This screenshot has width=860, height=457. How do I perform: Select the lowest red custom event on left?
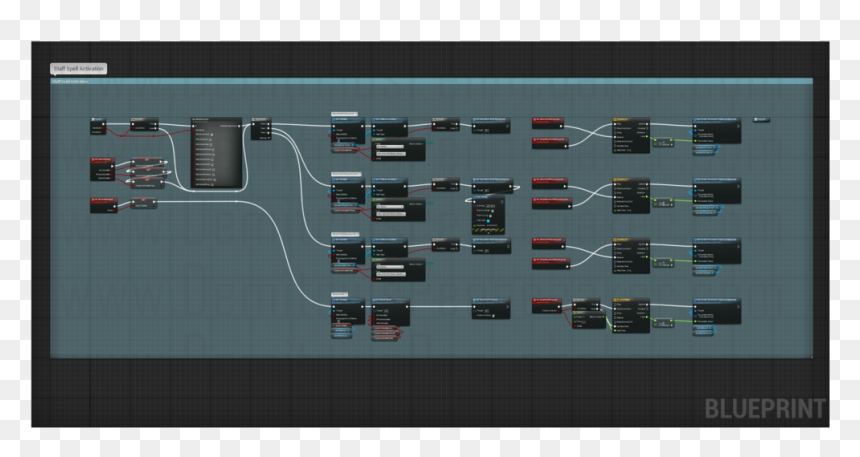[104, 205]
